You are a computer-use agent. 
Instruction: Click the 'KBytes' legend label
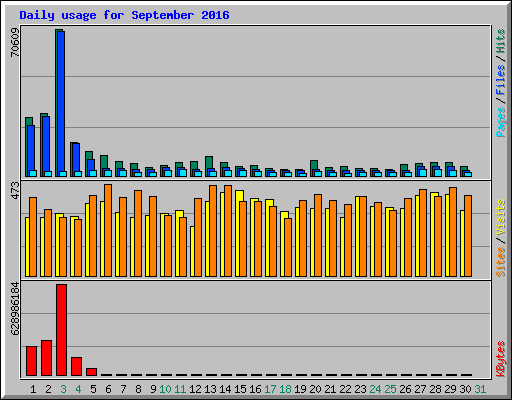(x=501, y=359)
